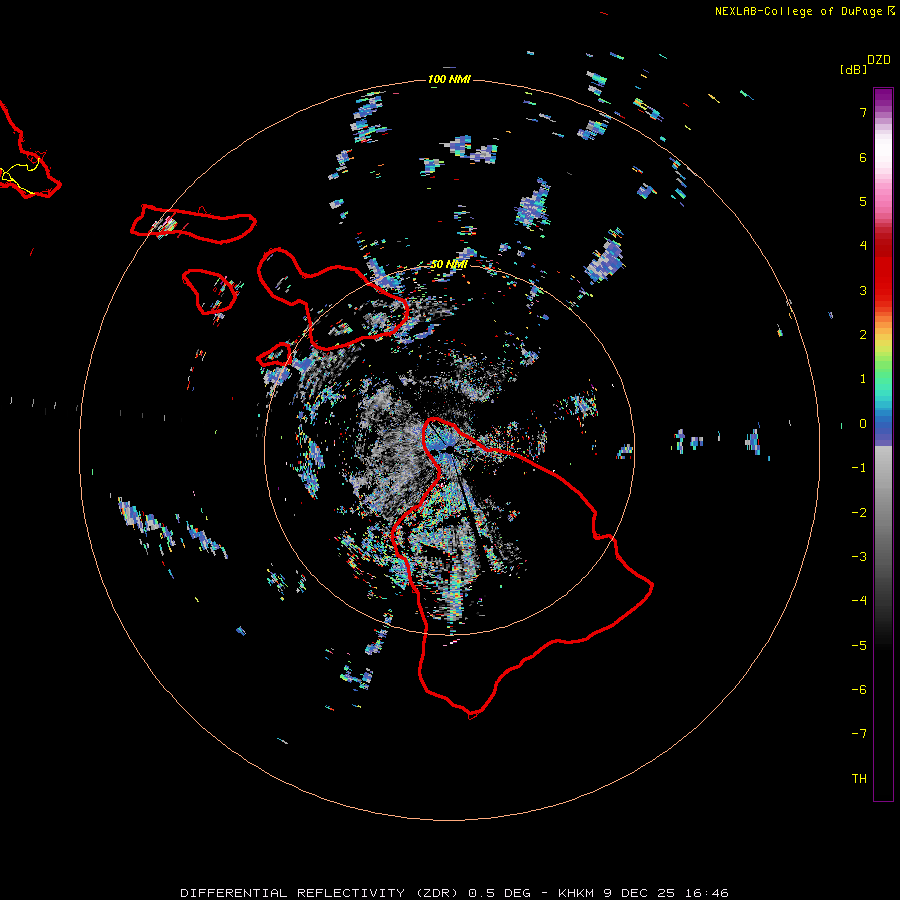Click the 'DIFFERENTIAL REFLECTIVITY (ZDR)' caption text
Viewport: 900px width, 900px height.
click(x=319, y=893)
